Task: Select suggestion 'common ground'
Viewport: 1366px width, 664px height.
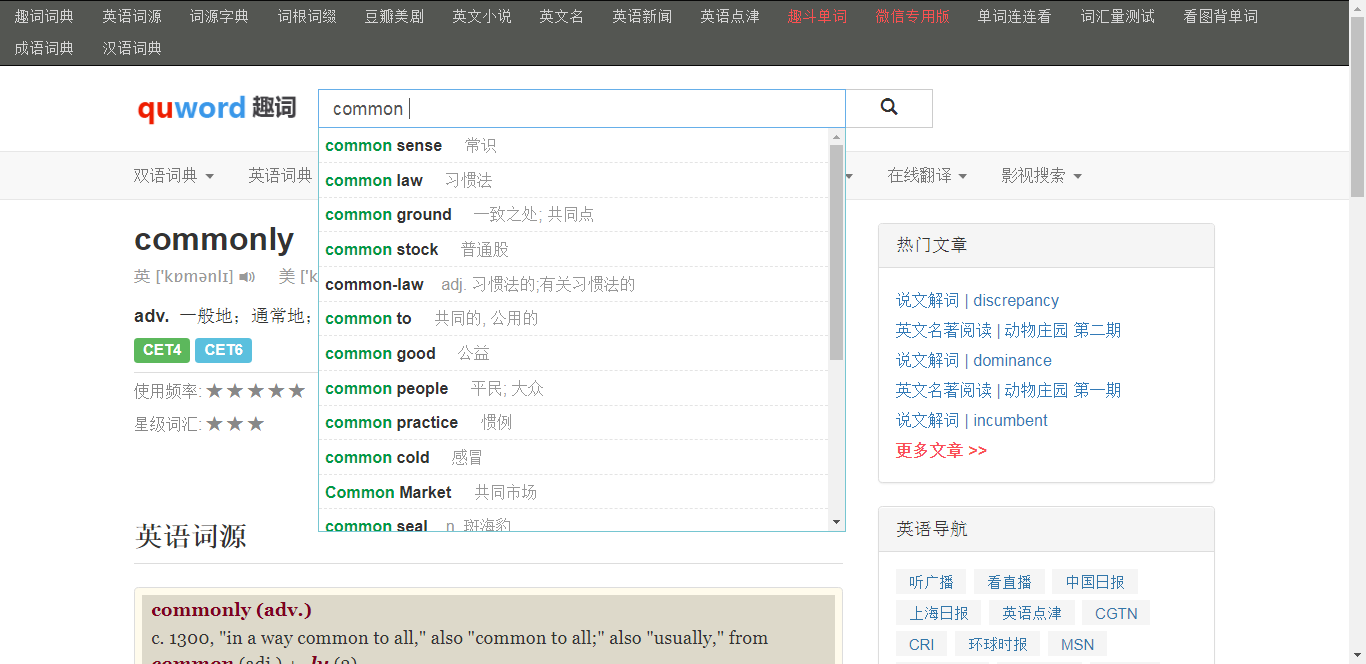Action: click(574, 214)
